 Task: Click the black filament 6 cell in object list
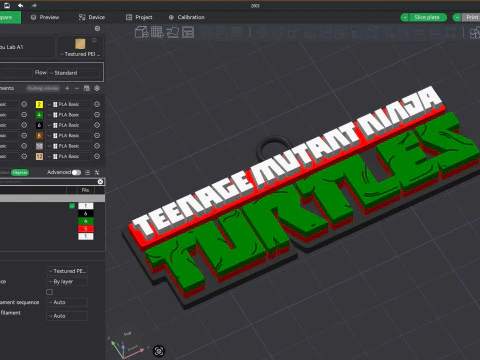pyautogui.click(x=86, y=213)
